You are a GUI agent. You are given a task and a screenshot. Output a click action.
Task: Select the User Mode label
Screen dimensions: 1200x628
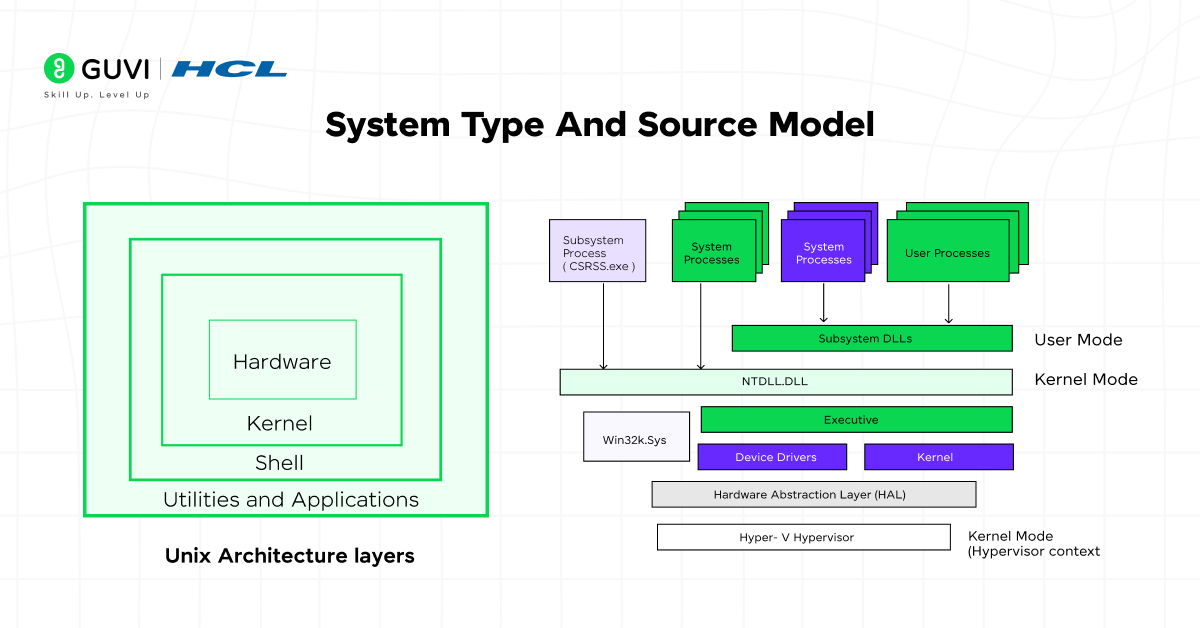click(x=1078, y=340)
